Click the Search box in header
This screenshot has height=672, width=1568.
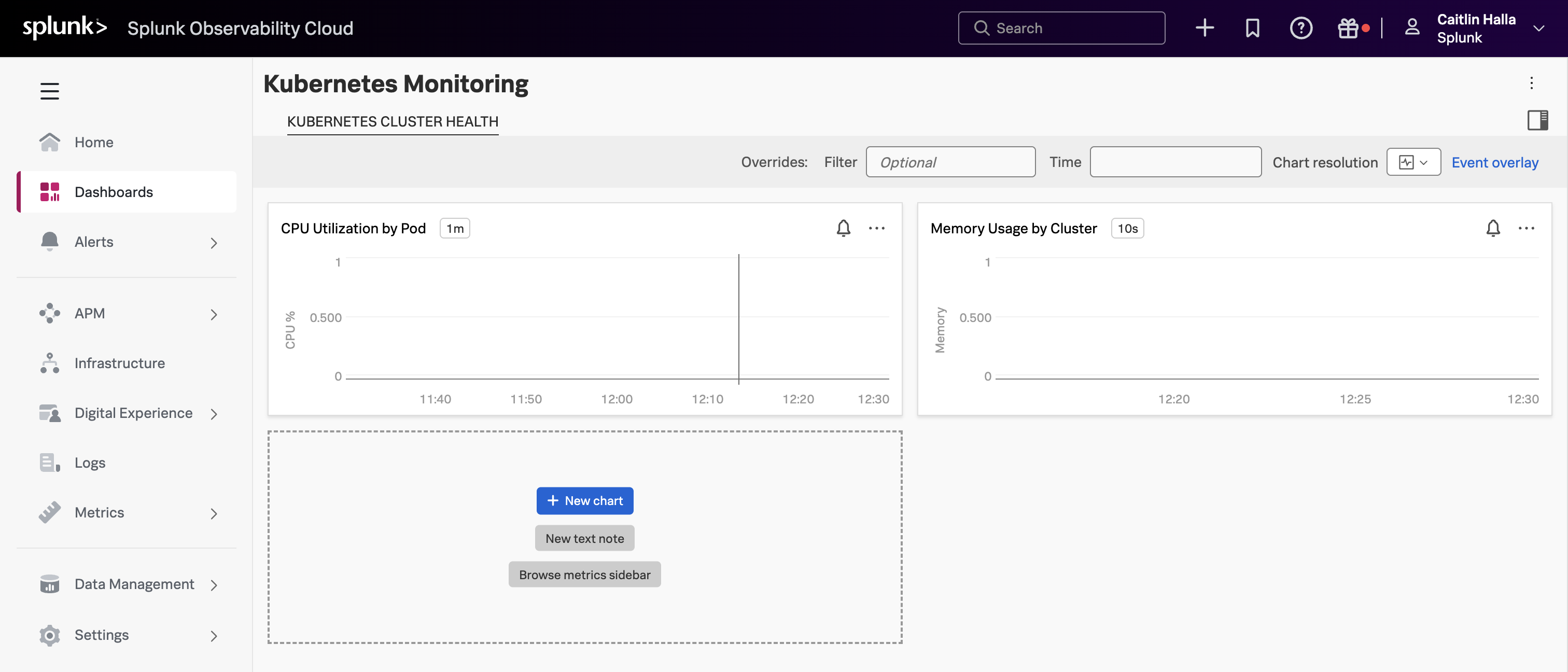click(1061, 28)
